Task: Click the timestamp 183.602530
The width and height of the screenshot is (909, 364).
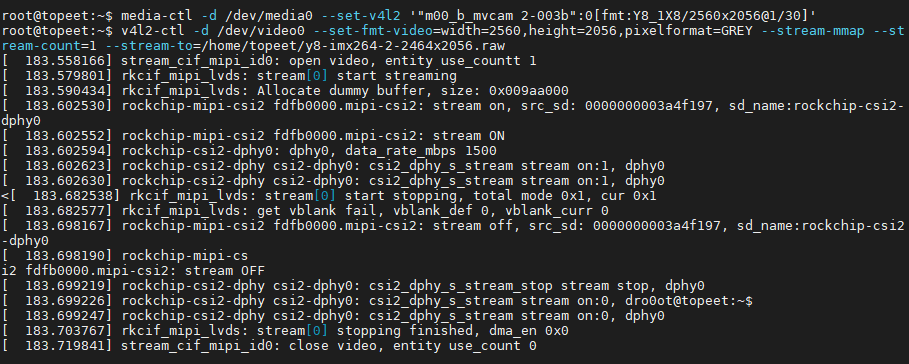Action: coord(65,106)
